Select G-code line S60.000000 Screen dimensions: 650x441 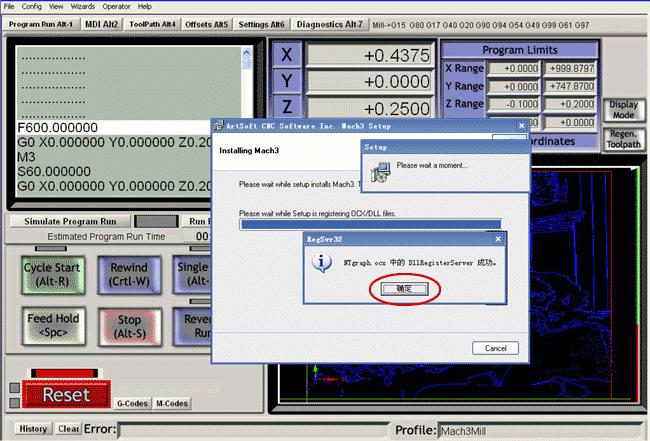54,171
